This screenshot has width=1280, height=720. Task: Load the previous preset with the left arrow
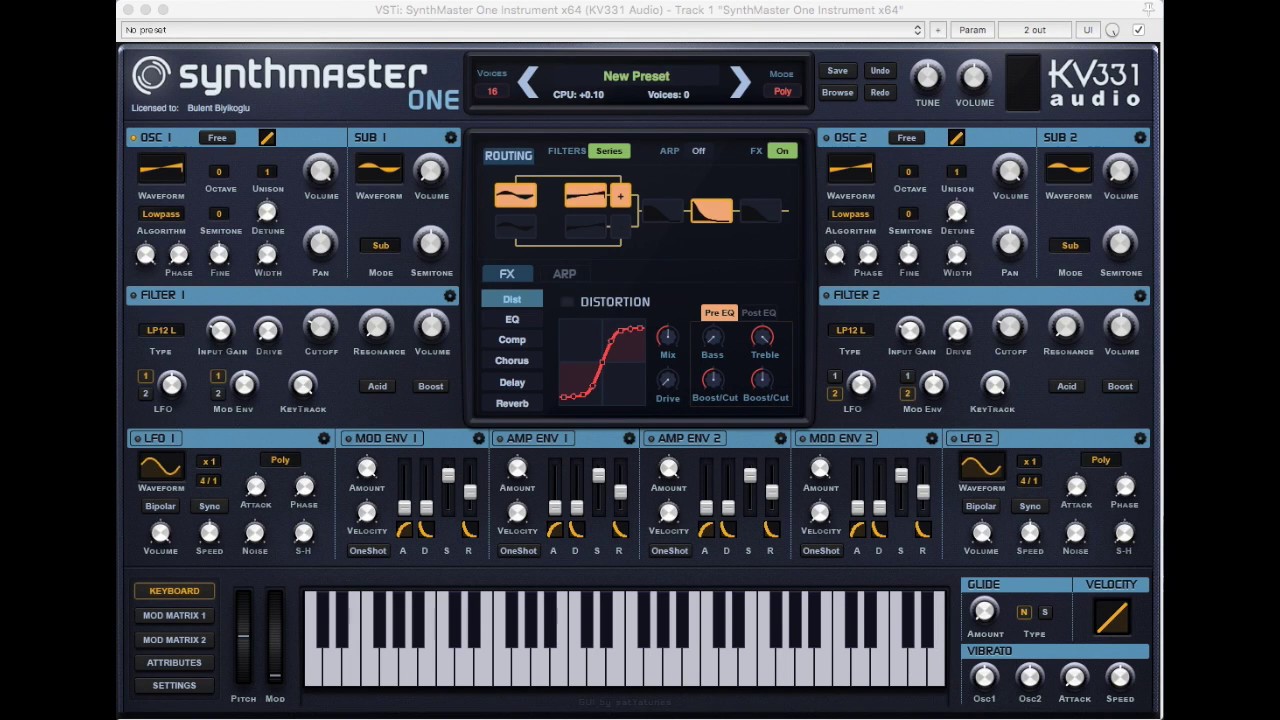(528, 82)
